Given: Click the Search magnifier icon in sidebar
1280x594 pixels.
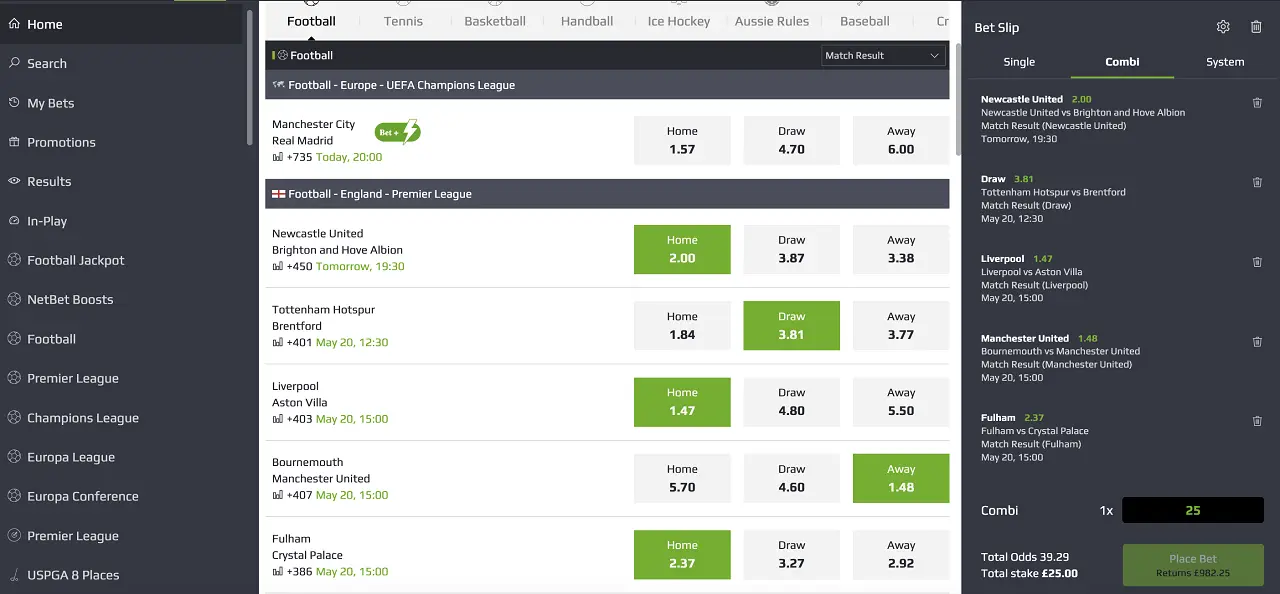Looking at the screenshot, I should coord(14,63).
